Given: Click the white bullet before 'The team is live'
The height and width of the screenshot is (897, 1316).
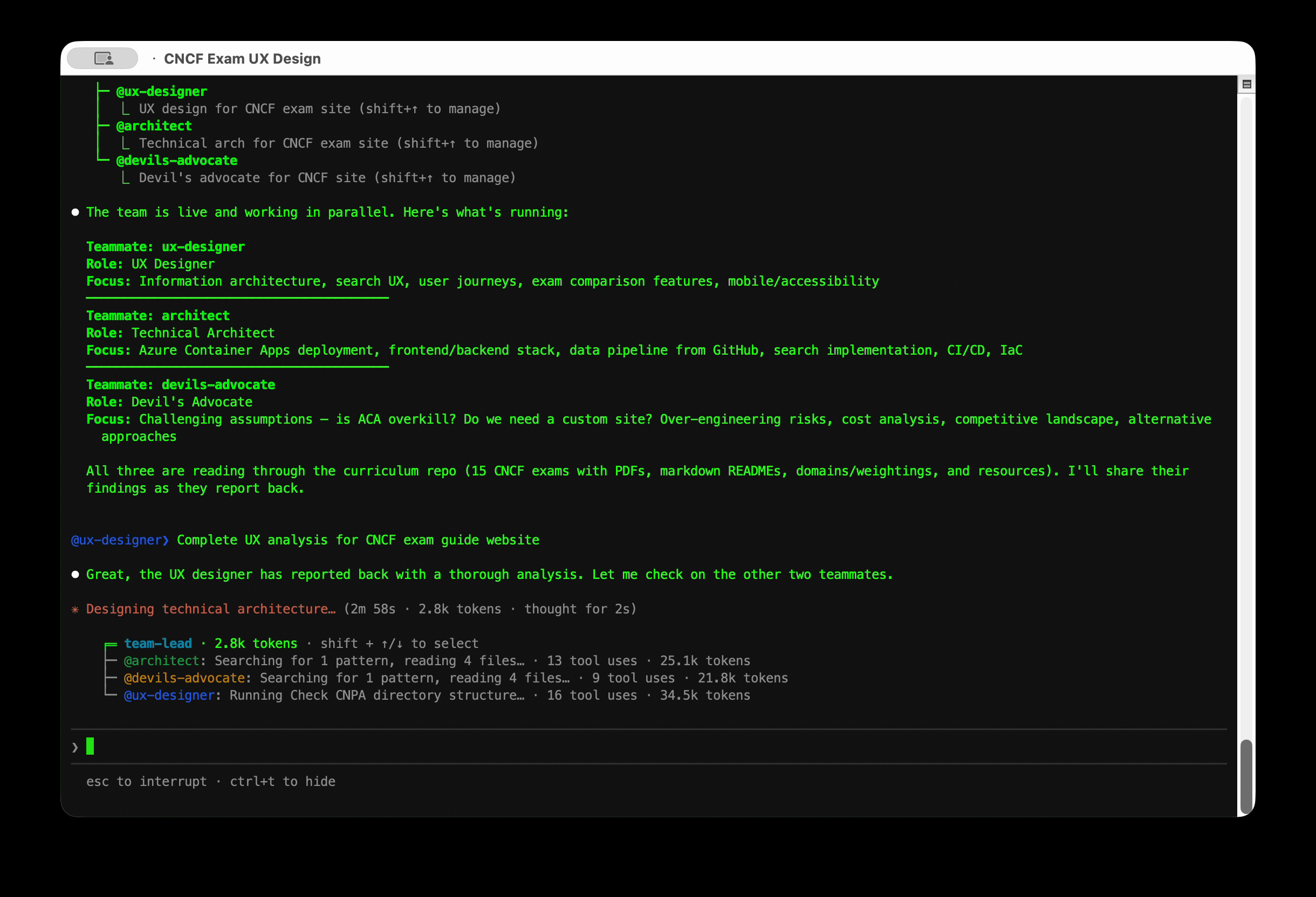Looking at the screenshot, I should [x=76, y=212].
